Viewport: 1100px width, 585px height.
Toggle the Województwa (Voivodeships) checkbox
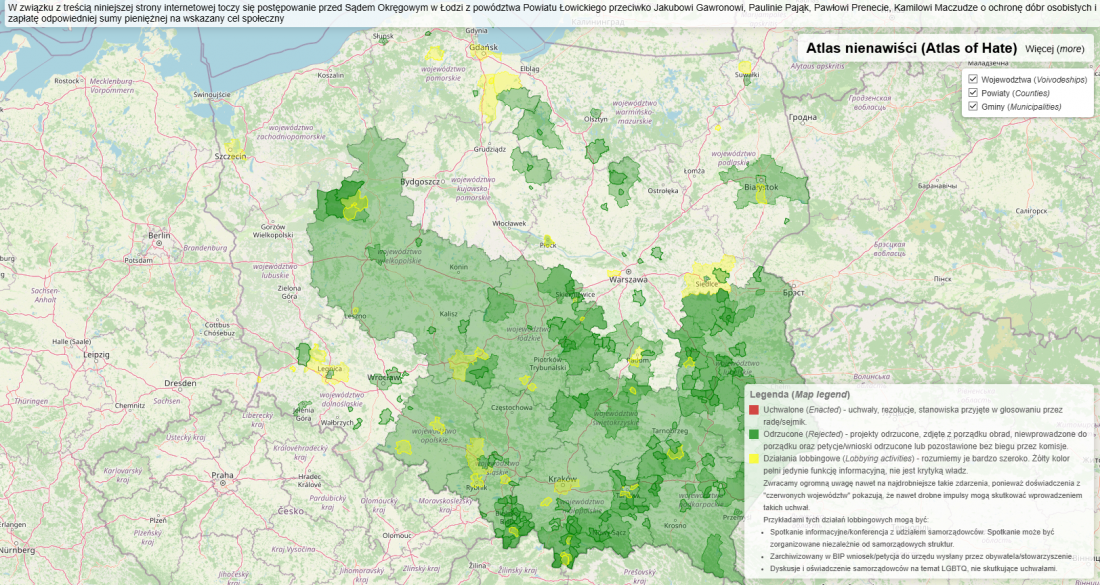click(x=973, y=79)
